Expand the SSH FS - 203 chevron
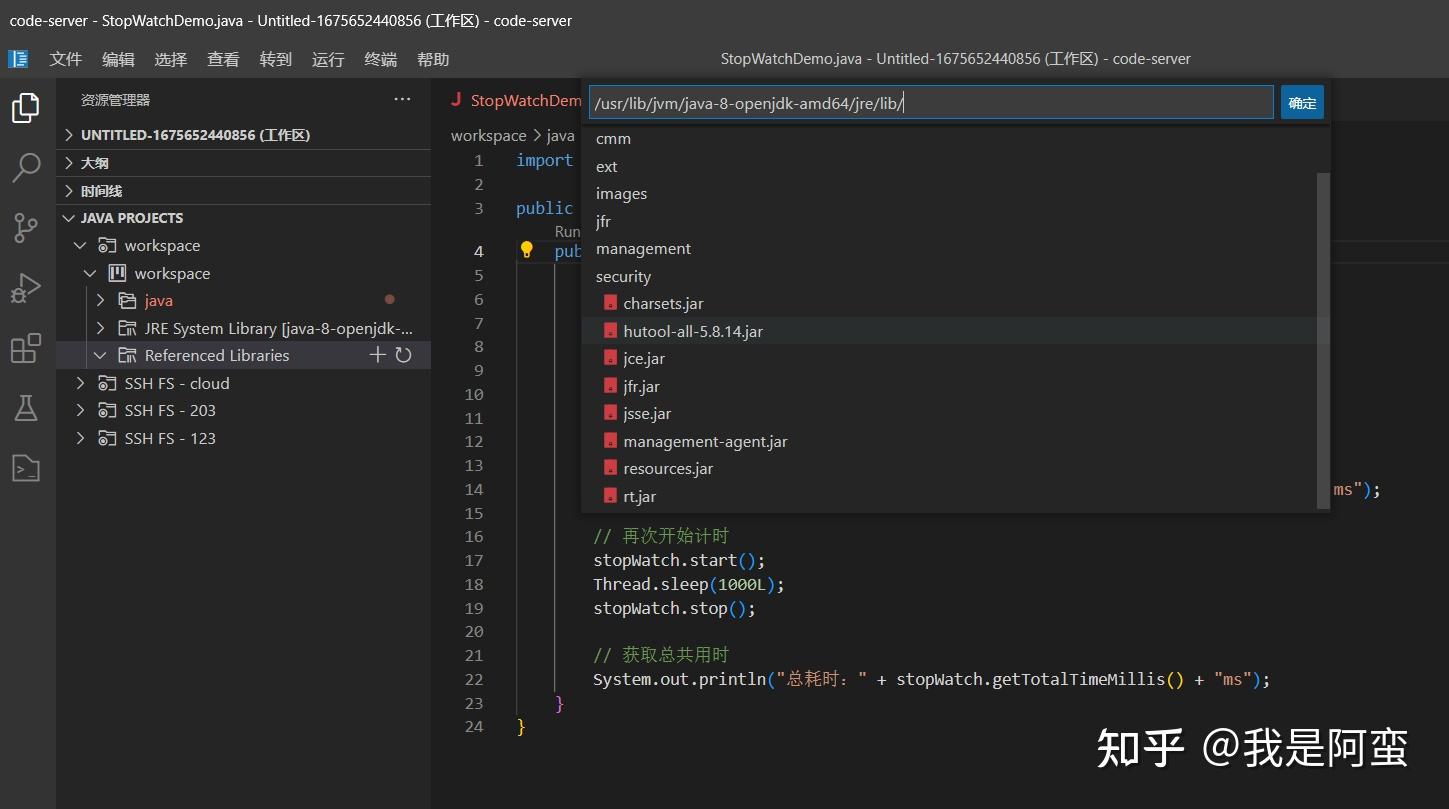 81,410
